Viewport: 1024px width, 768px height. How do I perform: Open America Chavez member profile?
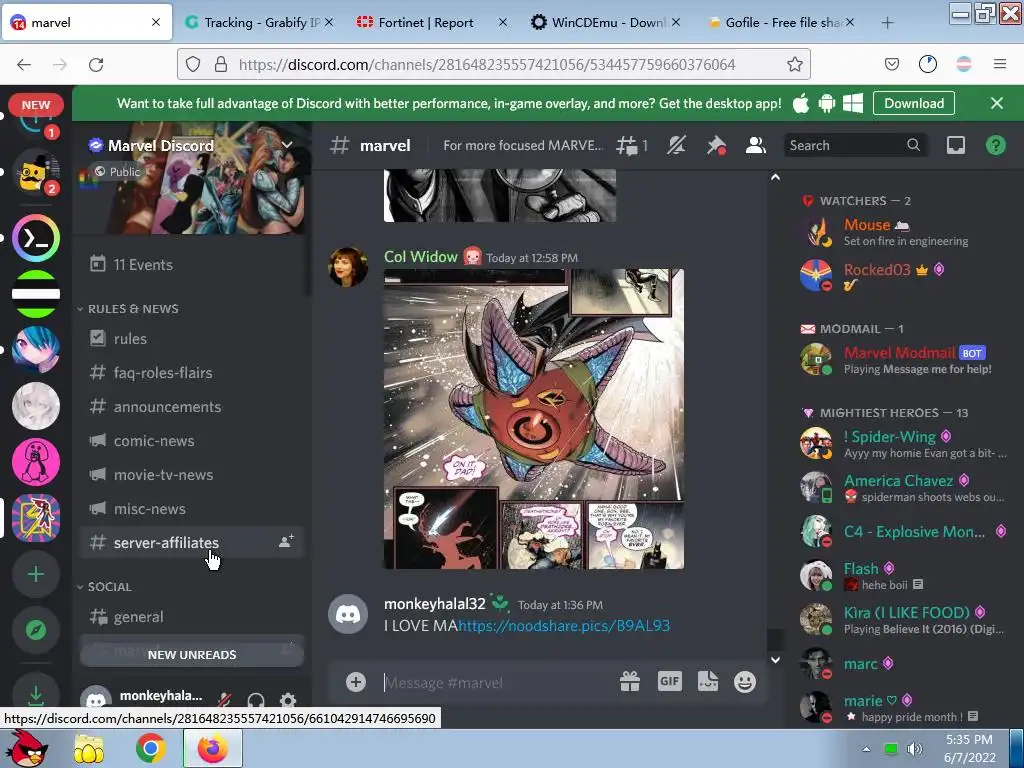(904, 487)
